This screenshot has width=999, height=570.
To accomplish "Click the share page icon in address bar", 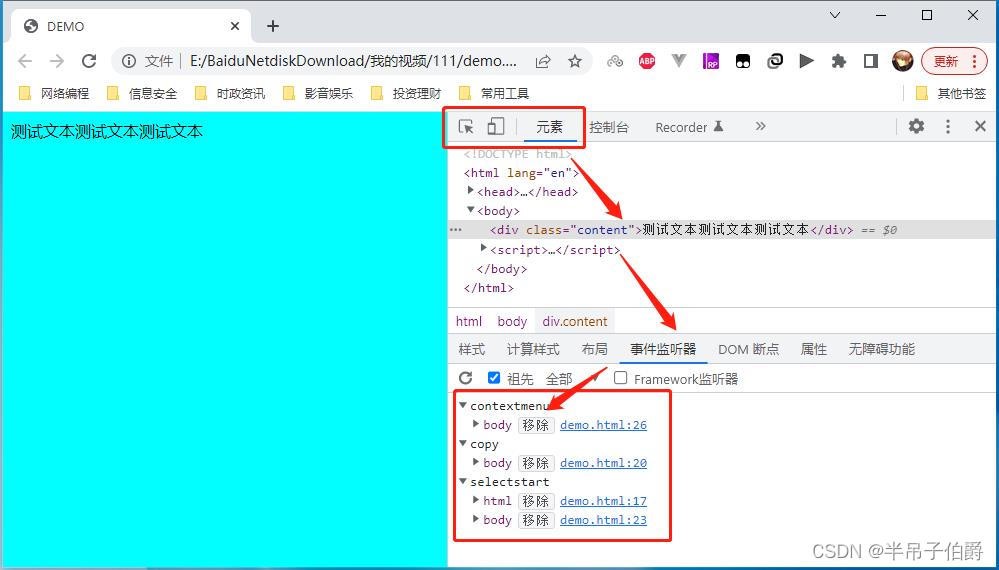I will click(x=543, y=61).
